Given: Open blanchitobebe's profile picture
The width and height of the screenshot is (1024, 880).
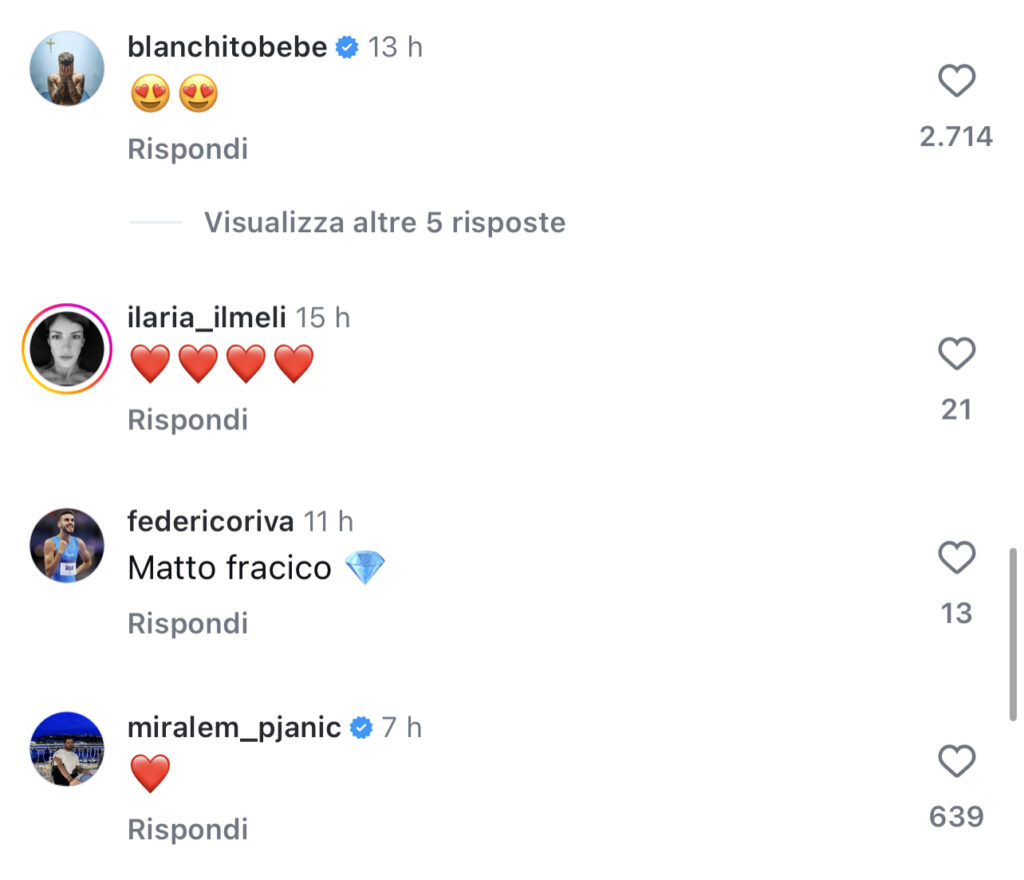Looking at the screenshot, I should (67, 68).
